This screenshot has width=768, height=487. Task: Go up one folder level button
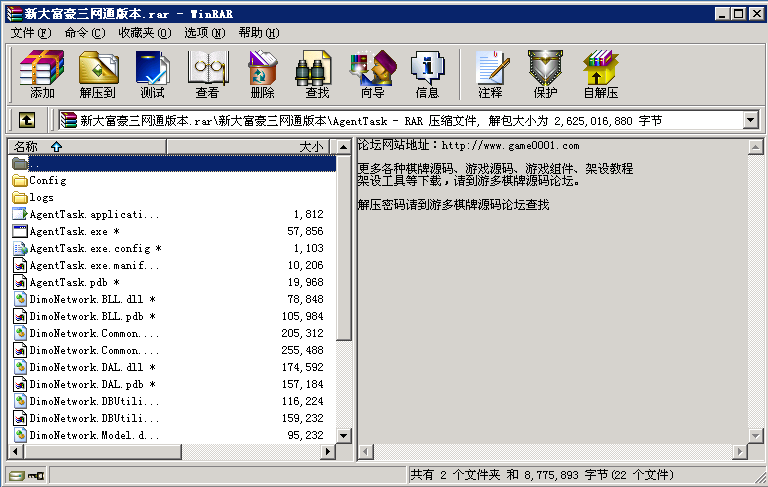pyautogui.click(x=26, y=120)
